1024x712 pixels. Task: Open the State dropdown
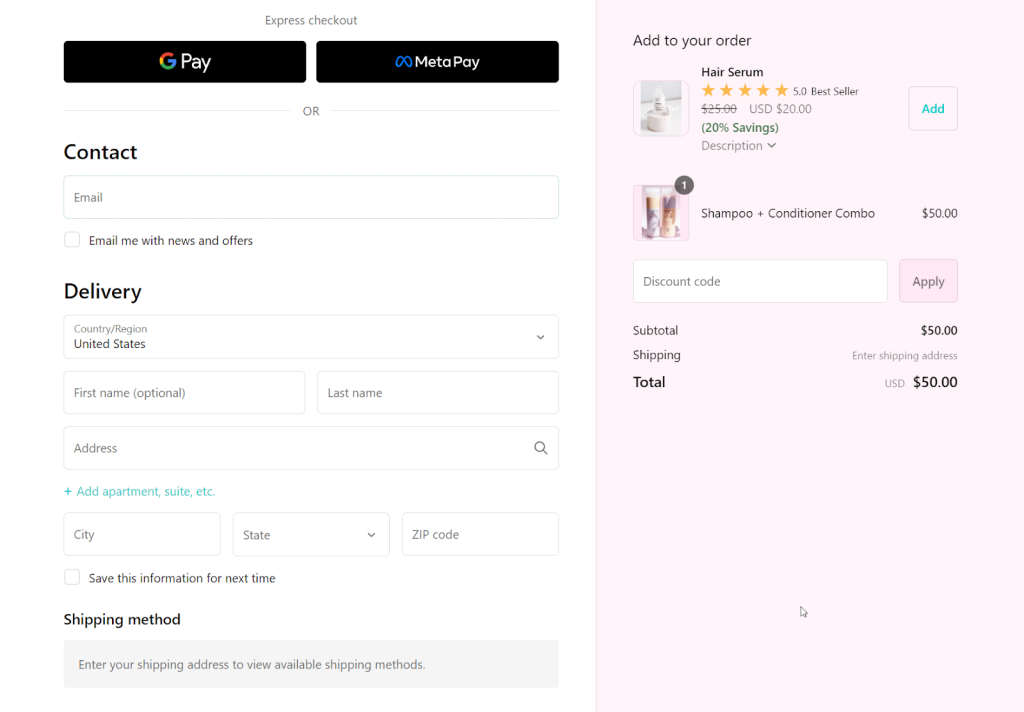point(310,534)
